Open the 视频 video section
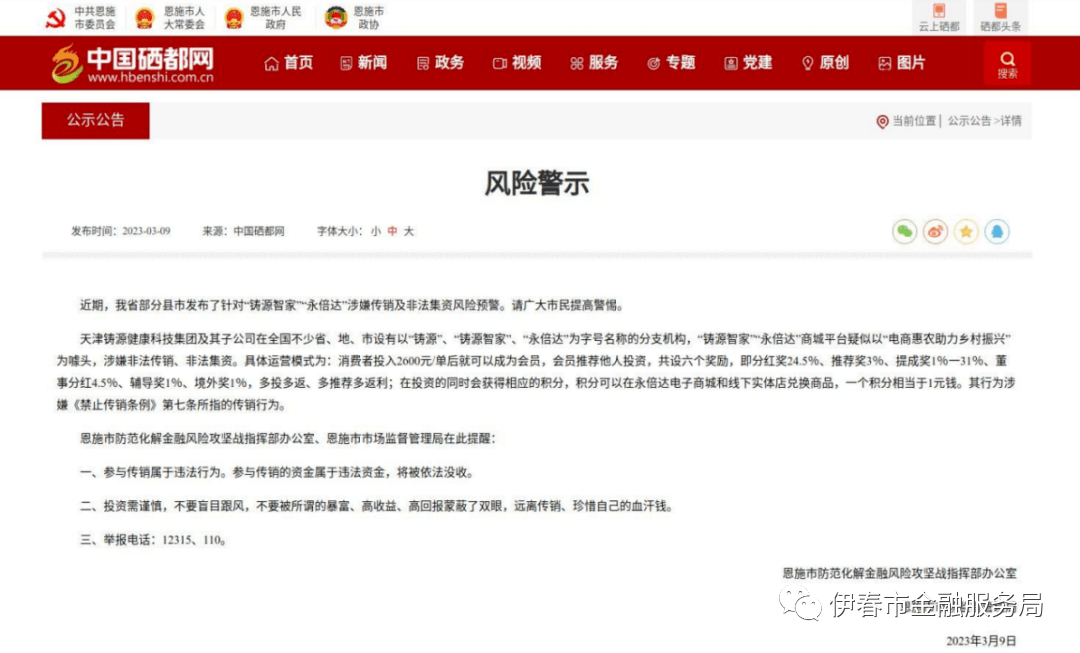The width and height of the screenshot is (1080, 653). coord(516,63)
